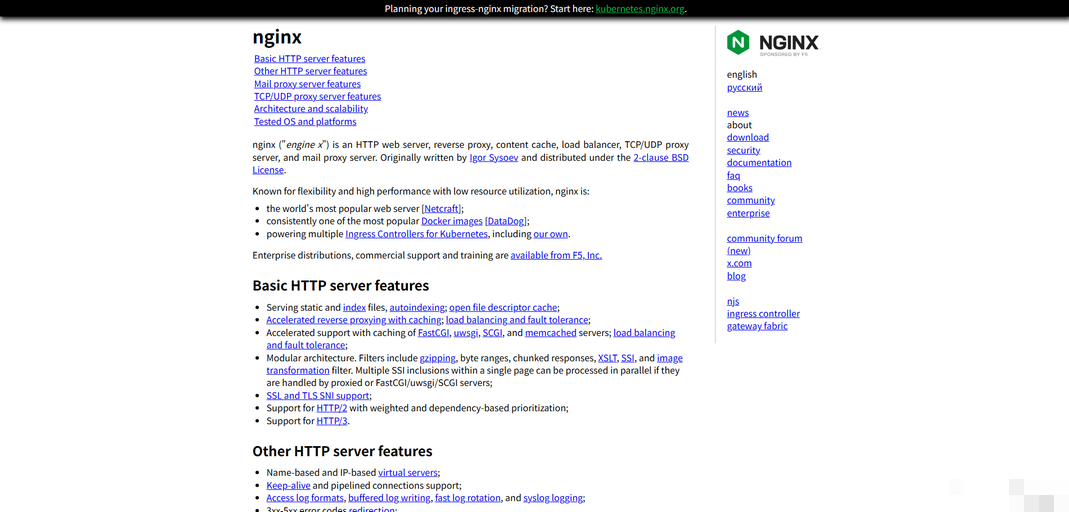Visit the Igor Sysoev link

494,157
